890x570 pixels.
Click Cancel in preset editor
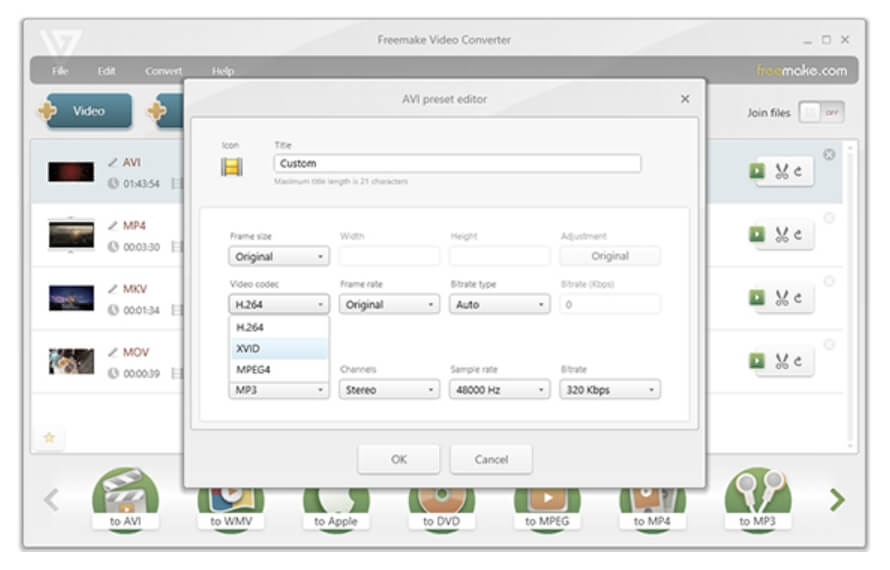492,459
